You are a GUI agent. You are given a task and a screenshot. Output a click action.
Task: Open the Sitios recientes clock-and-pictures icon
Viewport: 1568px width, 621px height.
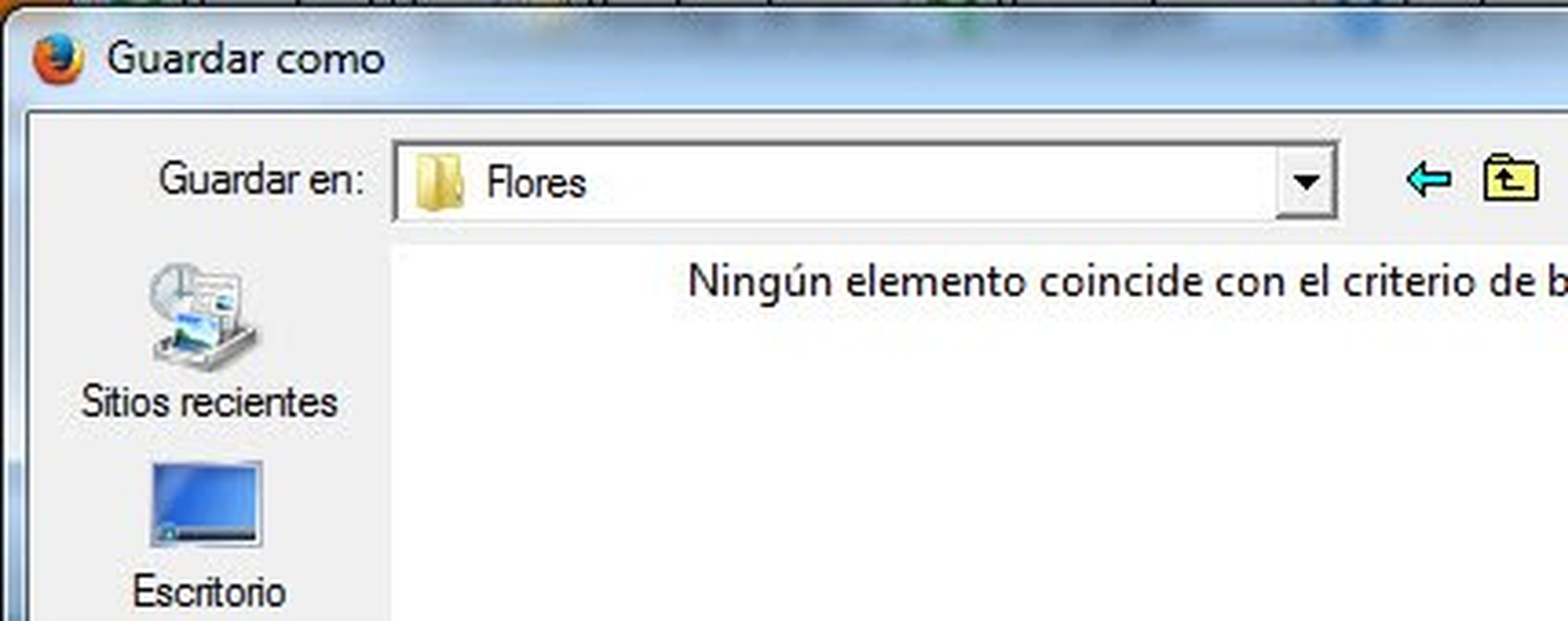coord(204,316)
